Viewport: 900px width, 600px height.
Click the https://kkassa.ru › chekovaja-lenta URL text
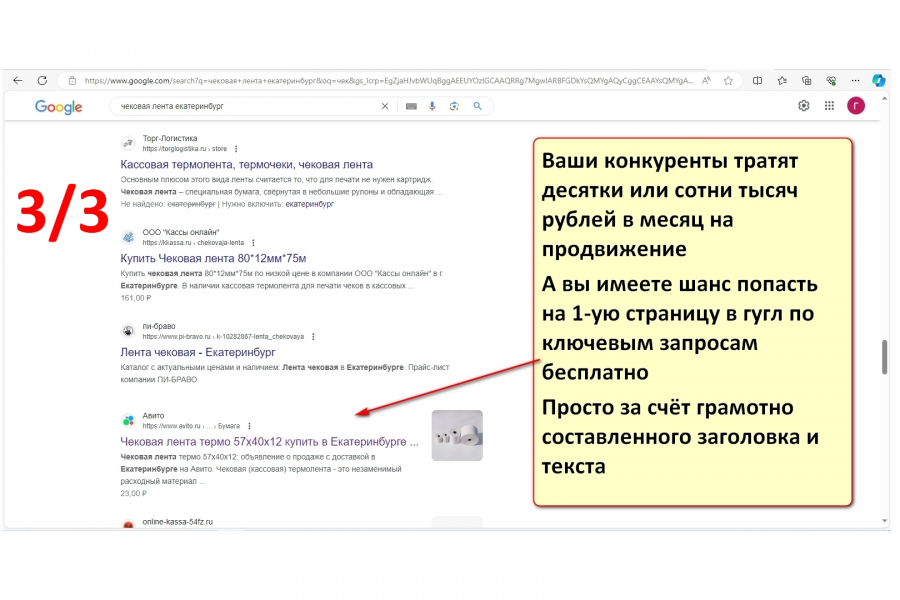[x=193, y=243]
